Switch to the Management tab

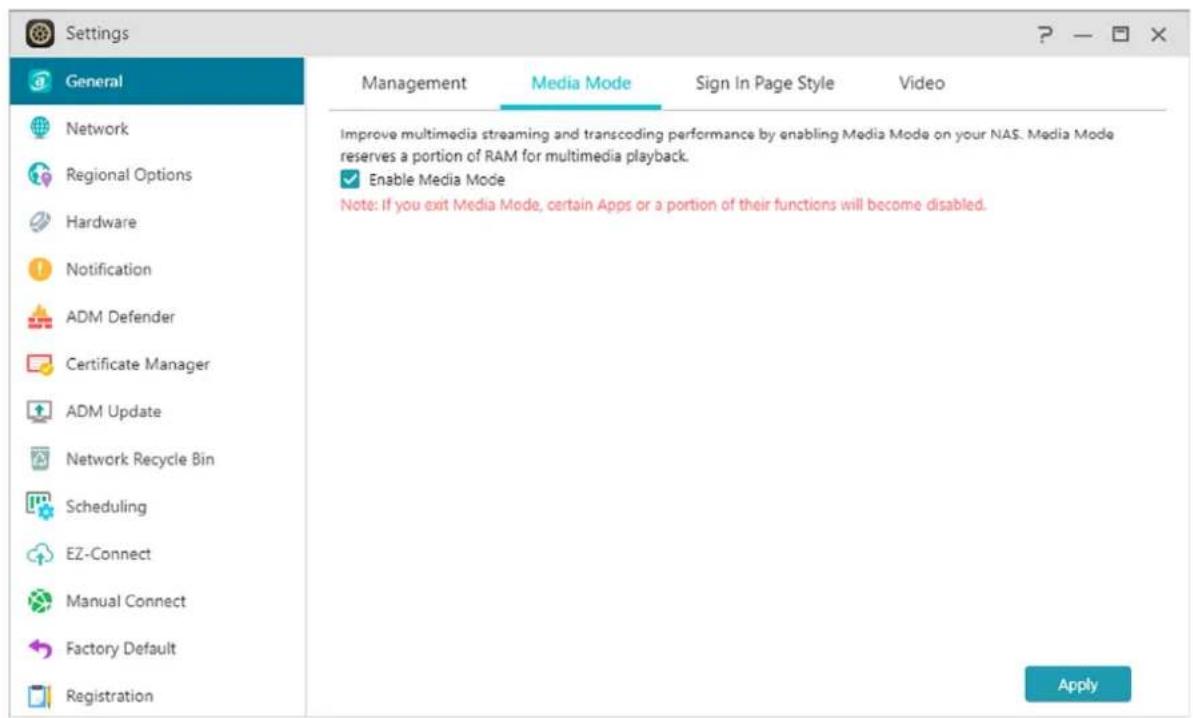click(x=414, y=84)
